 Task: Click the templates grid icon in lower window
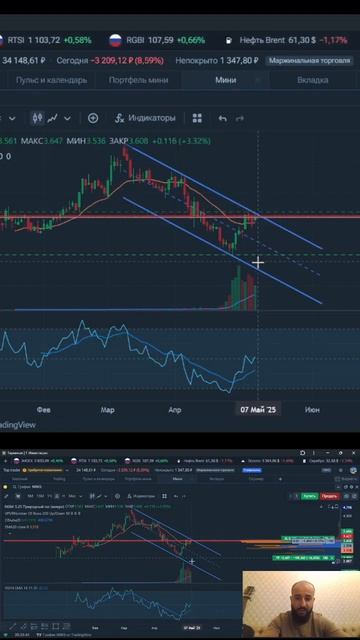(164, 496)
